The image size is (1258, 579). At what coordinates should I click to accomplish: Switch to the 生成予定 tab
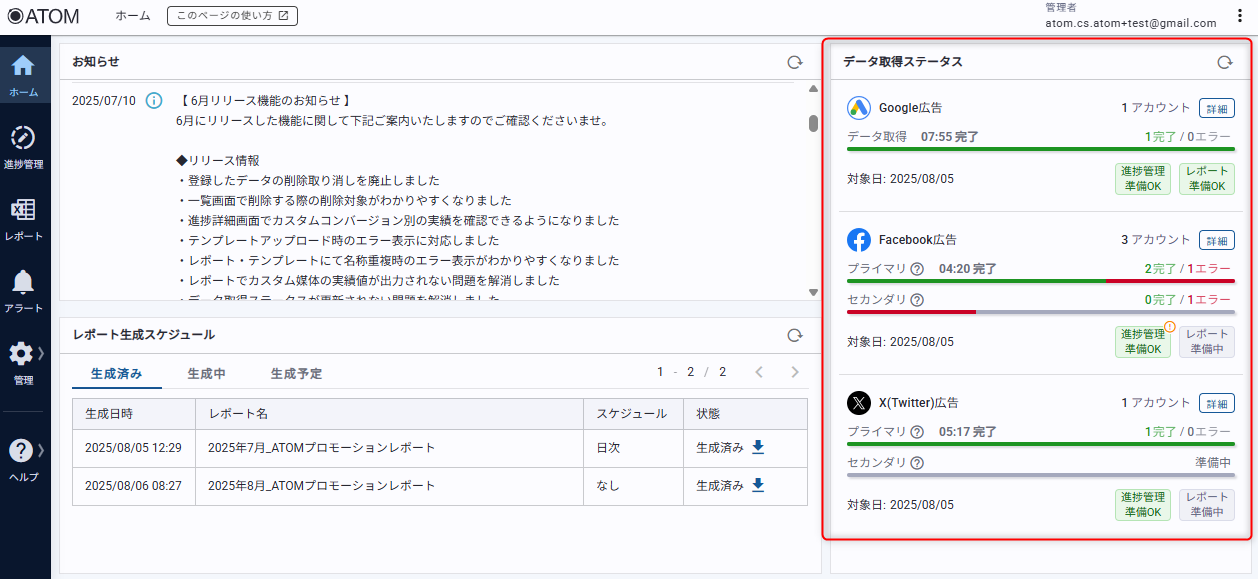(x=296, y=373)
